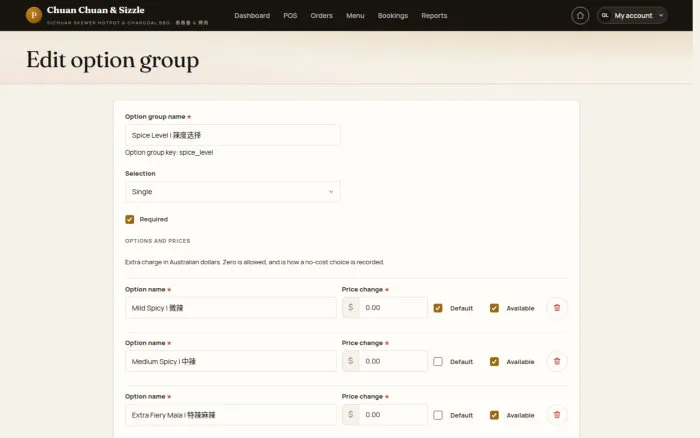Open the POS navigation item
The height and width of the screenshot is (438, 700).
point(290,16)
